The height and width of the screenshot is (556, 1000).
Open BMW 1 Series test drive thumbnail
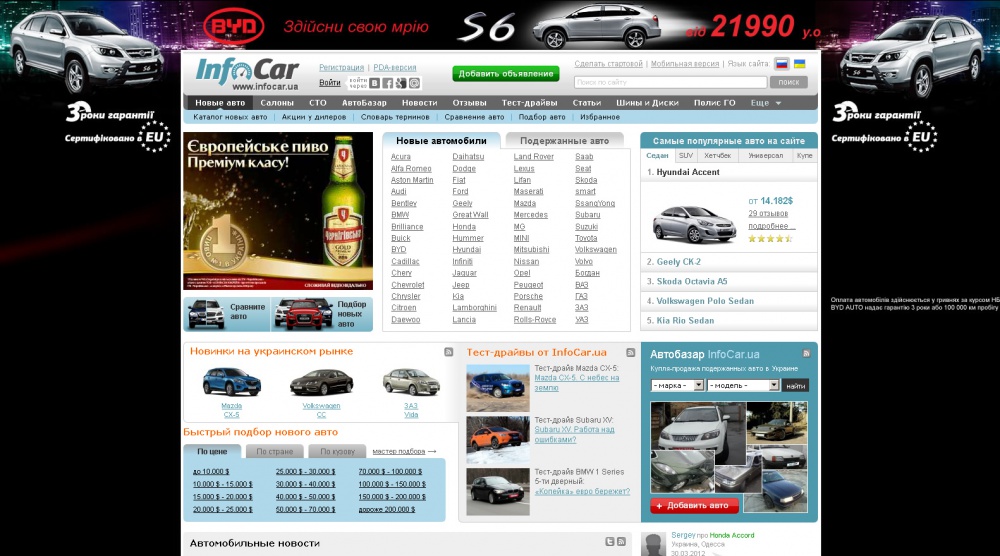tap(498, 492)
